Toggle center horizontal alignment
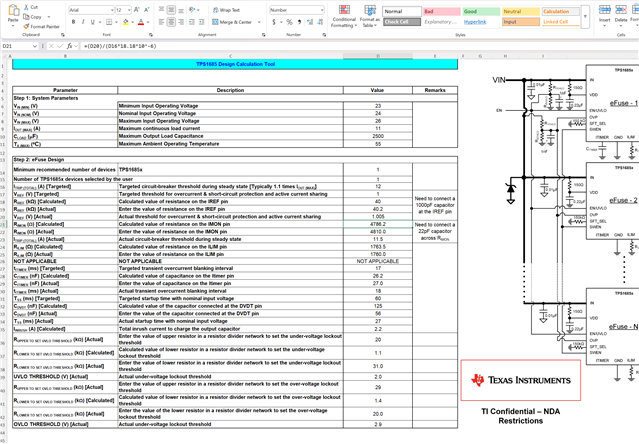639x444 pixels. click(171, 22)
